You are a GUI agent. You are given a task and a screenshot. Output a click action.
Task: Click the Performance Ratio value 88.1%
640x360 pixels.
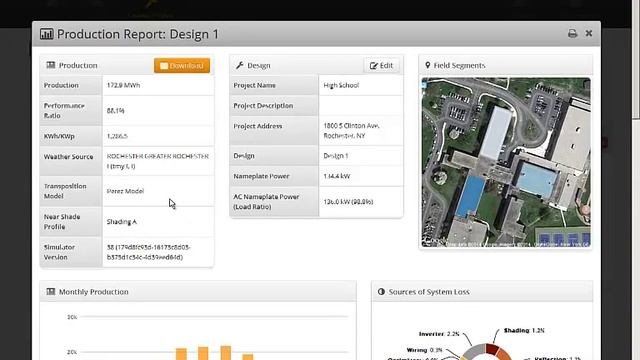pyautogui.click(x=116, y=111)
